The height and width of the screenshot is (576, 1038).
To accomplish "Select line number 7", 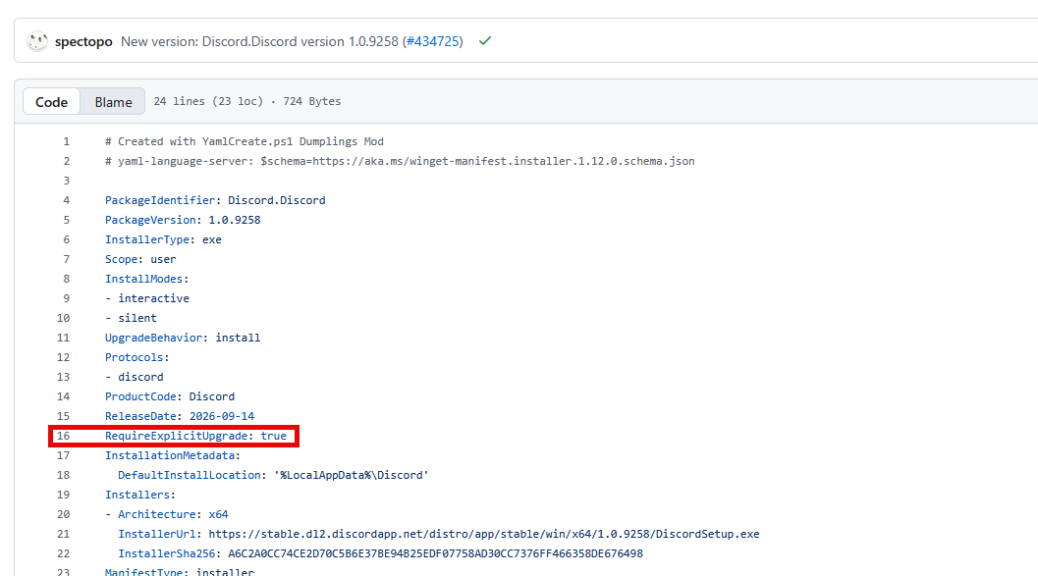I will click(x=66, y=259).
